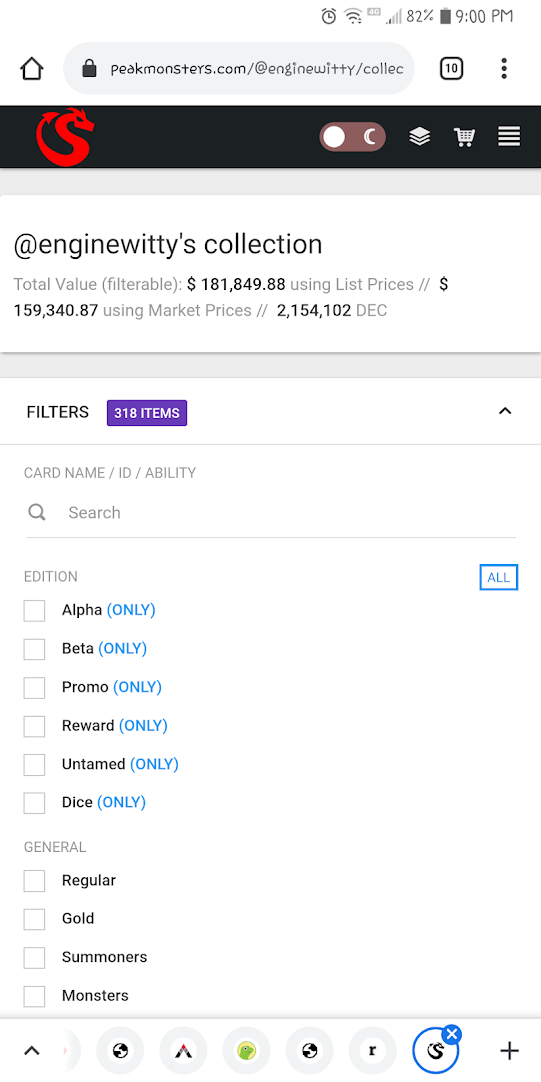
Task: Open the browser three-dot menu
Action: point(504,68)
